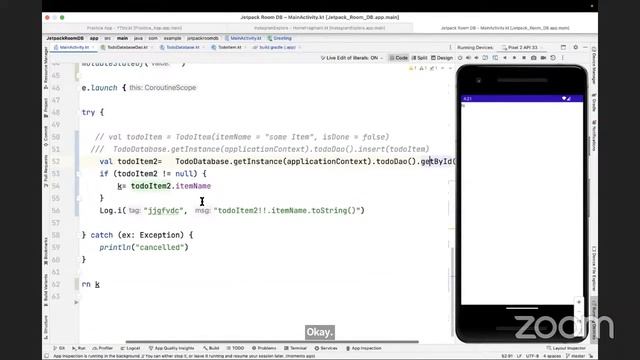Open the Services tool window
This screenshot has width=640, height=360.
pos(326,348)
